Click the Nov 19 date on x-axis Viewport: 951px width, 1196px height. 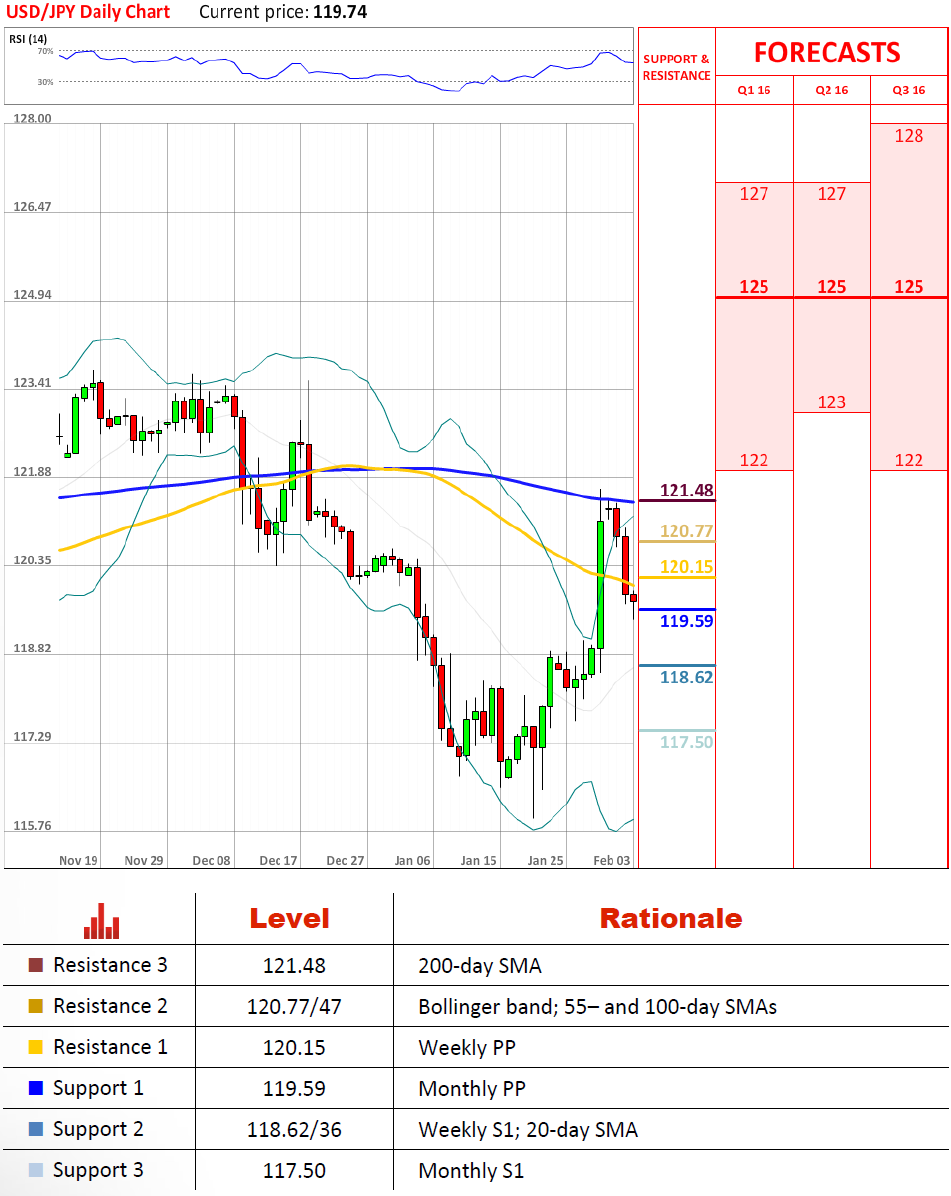pos(79,860)
